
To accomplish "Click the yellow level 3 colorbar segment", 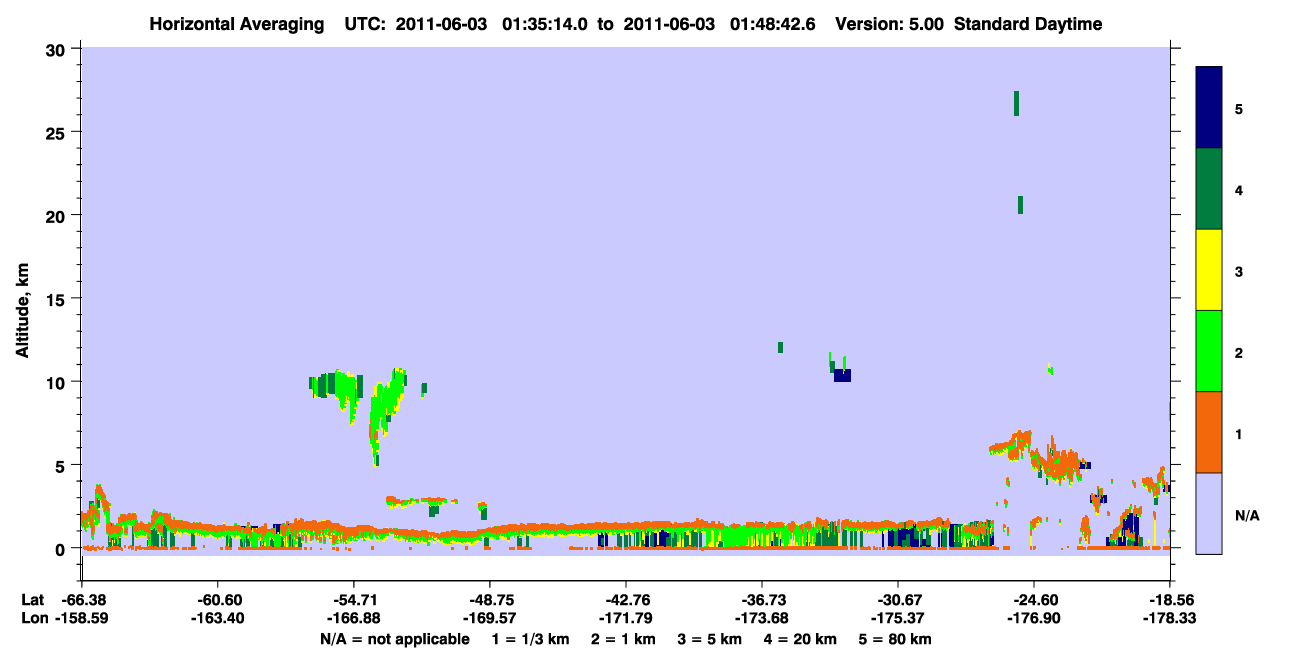I will point(1209,270).
